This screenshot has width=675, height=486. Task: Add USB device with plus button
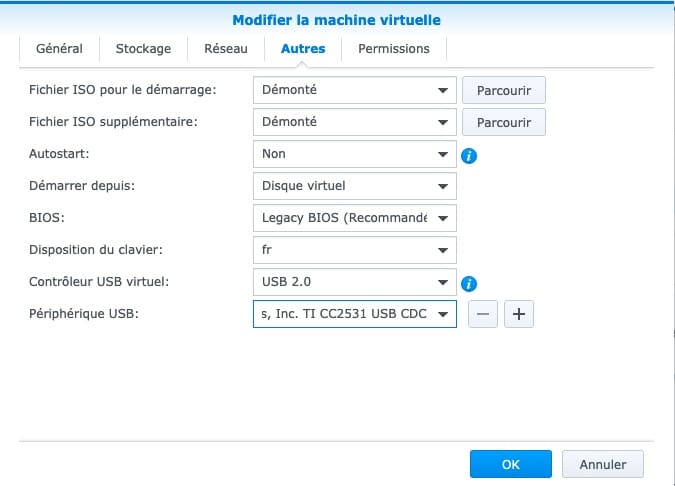pyautogui.click(x=519, y=314)
